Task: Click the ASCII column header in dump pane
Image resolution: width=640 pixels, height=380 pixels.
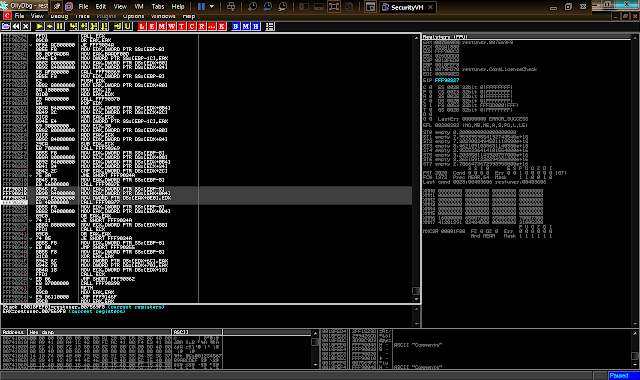Action: (x=197, y=332)
